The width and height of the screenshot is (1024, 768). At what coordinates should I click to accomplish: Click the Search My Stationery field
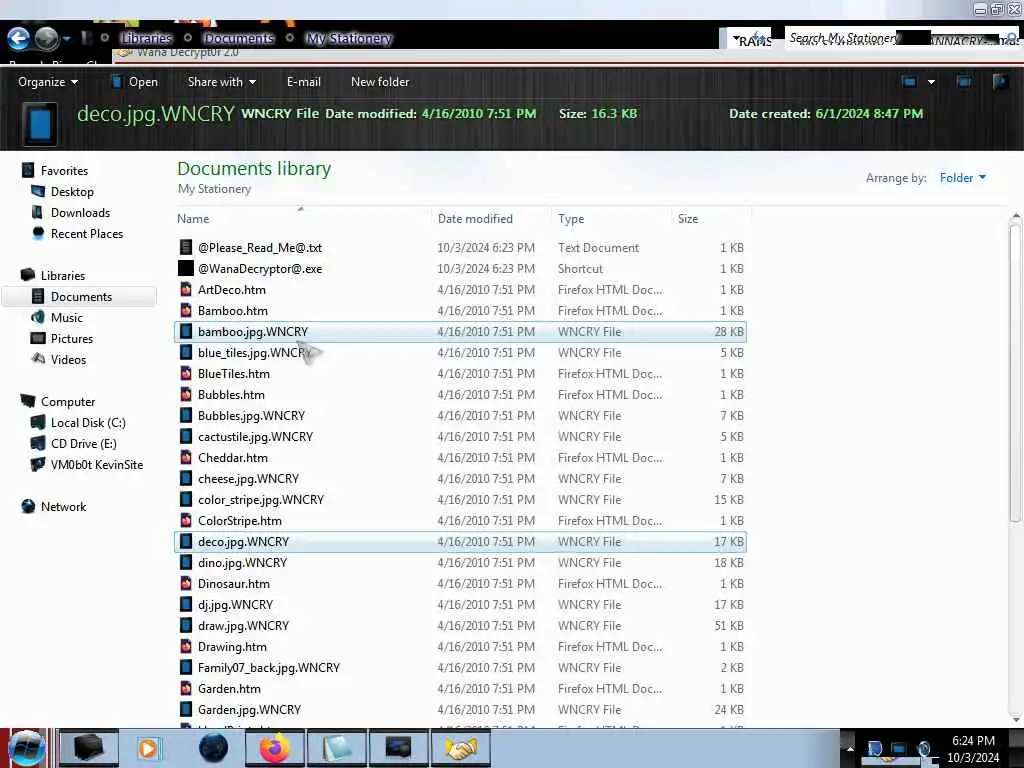click(901, 39)
